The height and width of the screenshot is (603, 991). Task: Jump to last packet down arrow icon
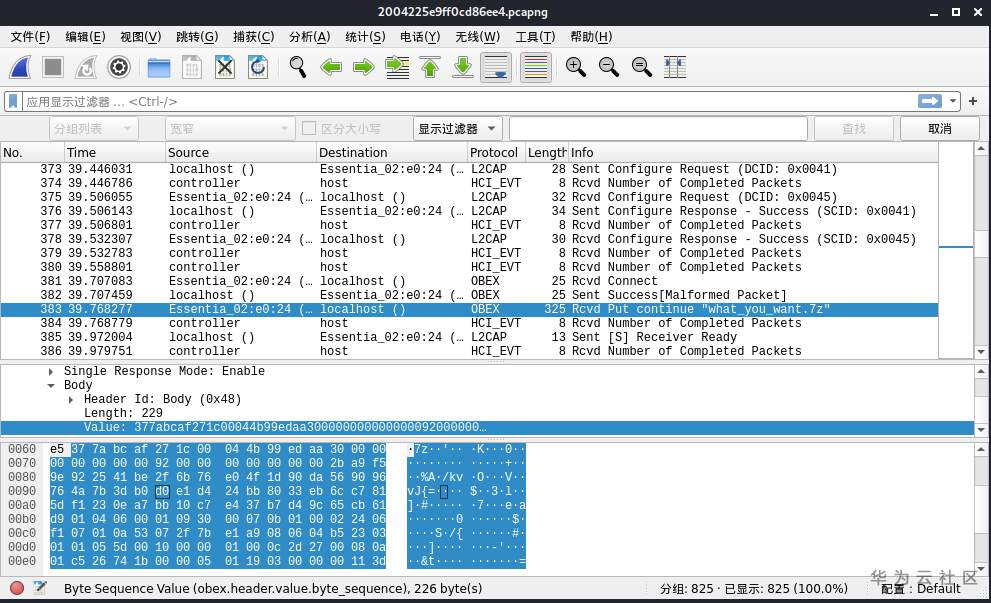(x=463, y=67)
